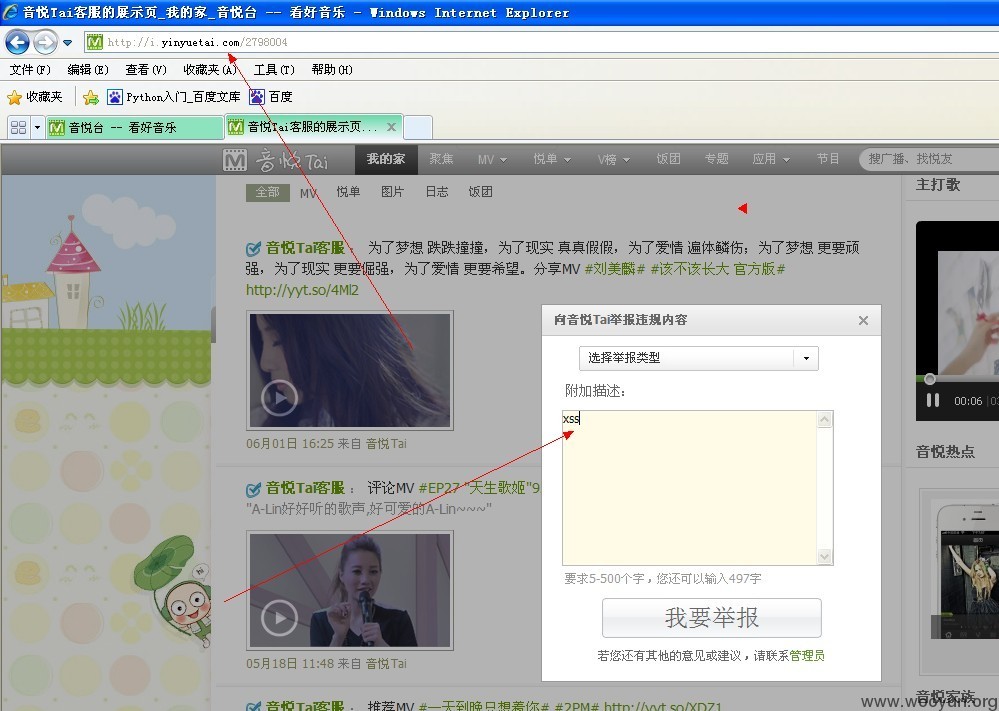
Task: Click the verified badge beside first 音悦Tai客服
Action: [253, 248]
